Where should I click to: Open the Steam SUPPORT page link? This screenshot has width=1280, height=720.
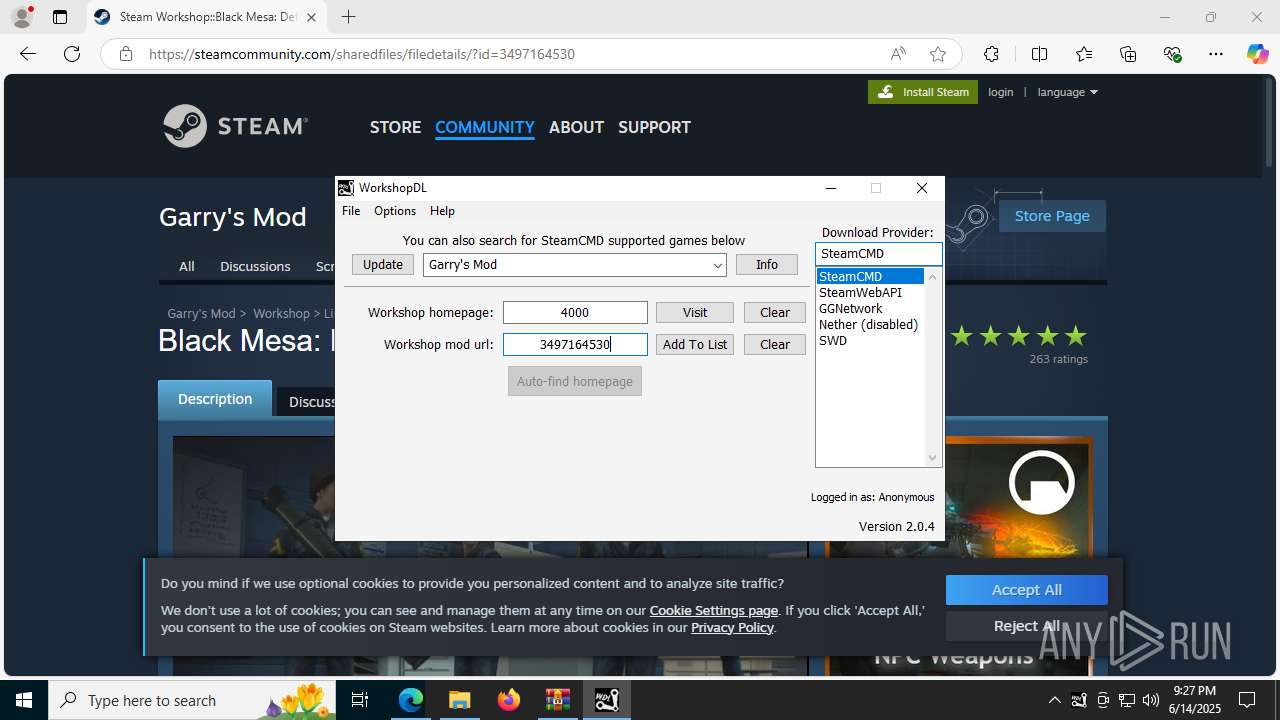pyautogui.click(x=654, y=127)
